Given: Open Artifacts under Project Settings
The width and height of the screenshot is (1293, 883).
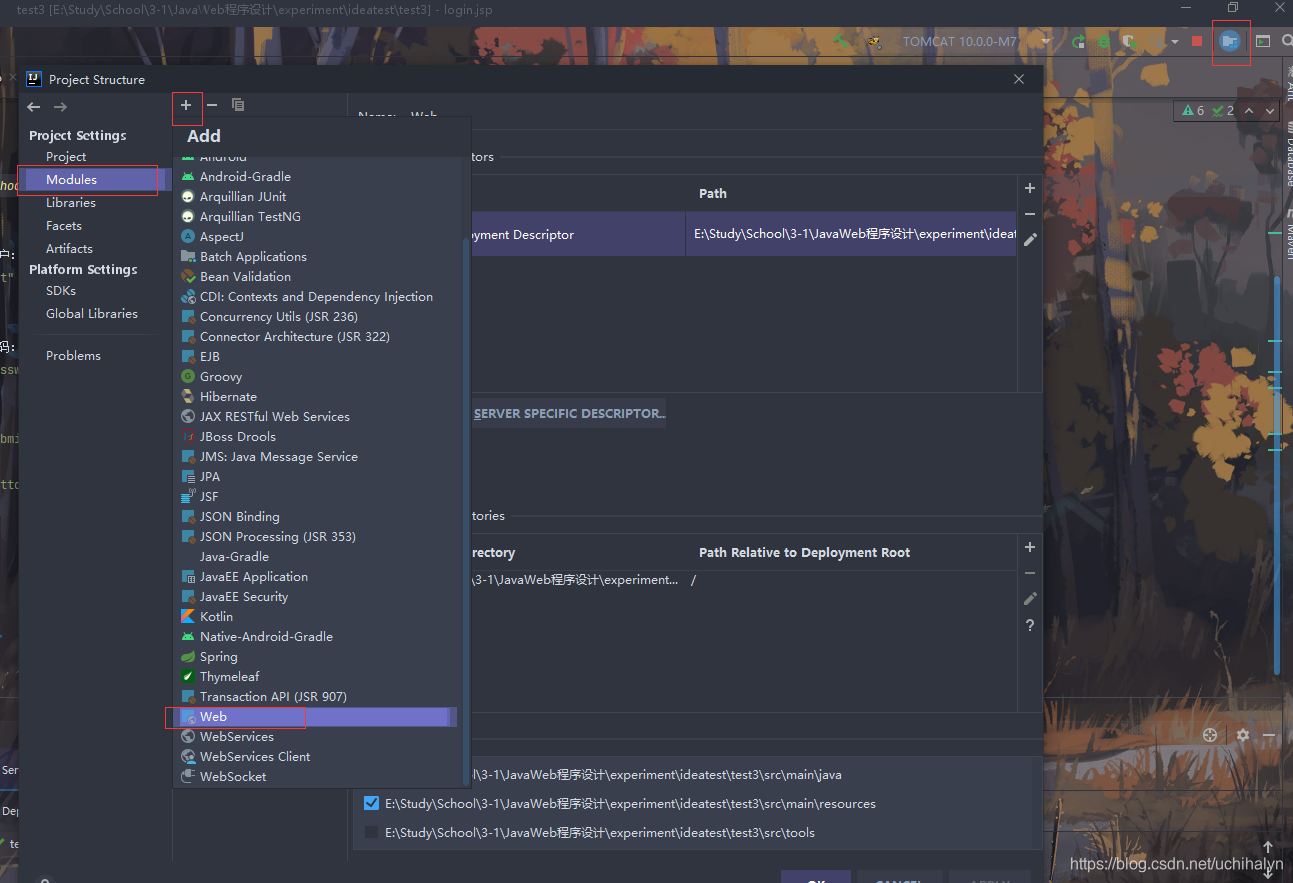Looking at the screenshot, I should click(69, 248).
